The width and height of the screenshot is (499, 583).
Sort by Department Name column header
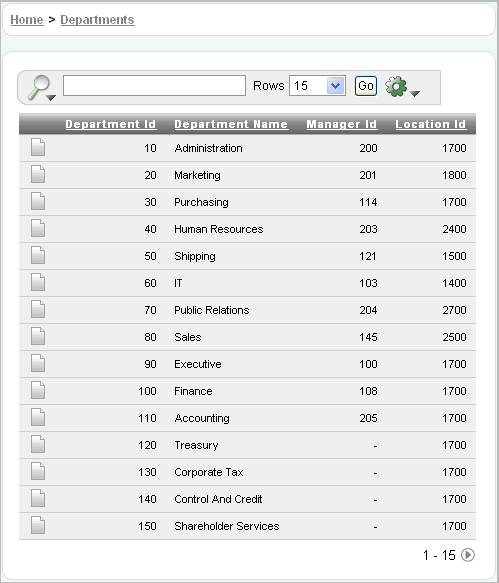(x=231, y=124)
